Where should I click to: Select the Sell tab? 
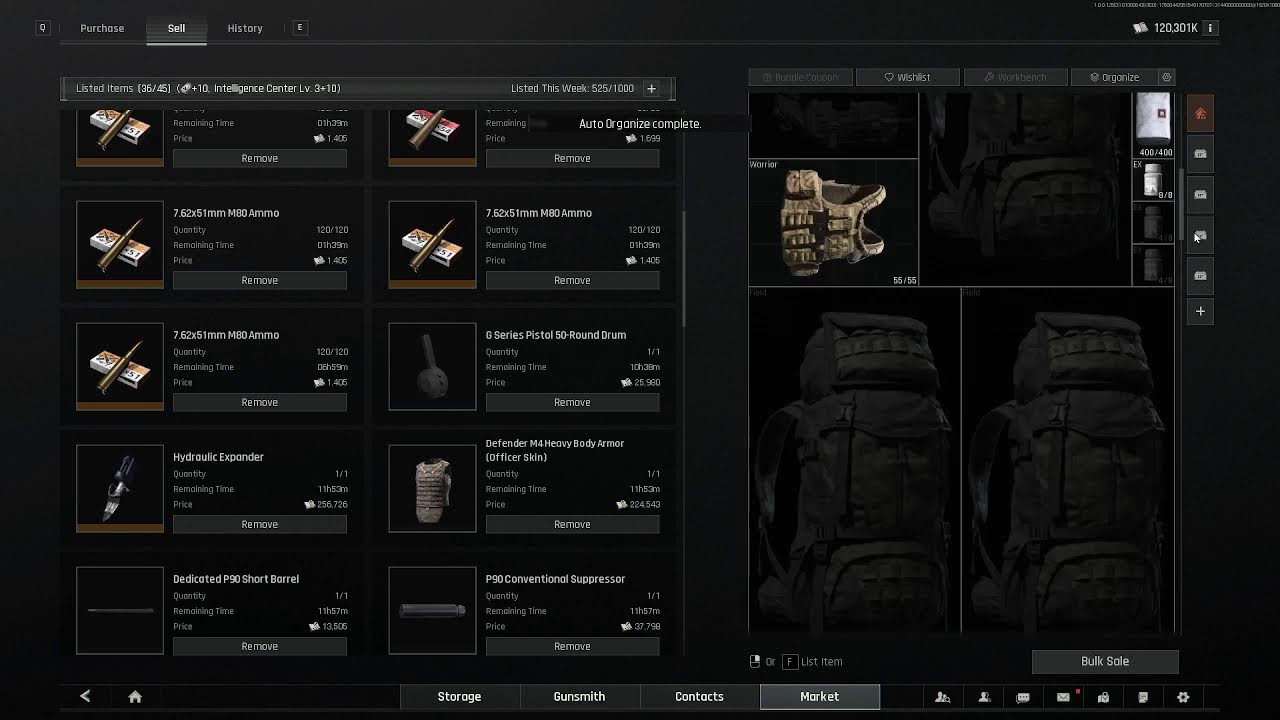pos(176,28)
